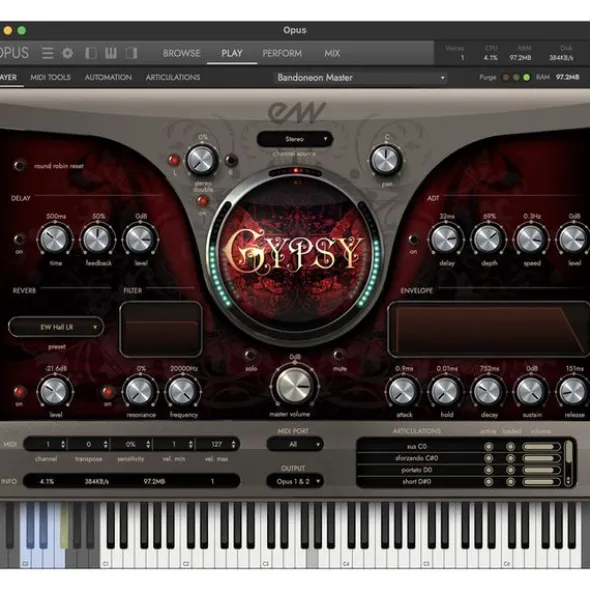Select the sus C0 articulation row

[x=459, y=447]
